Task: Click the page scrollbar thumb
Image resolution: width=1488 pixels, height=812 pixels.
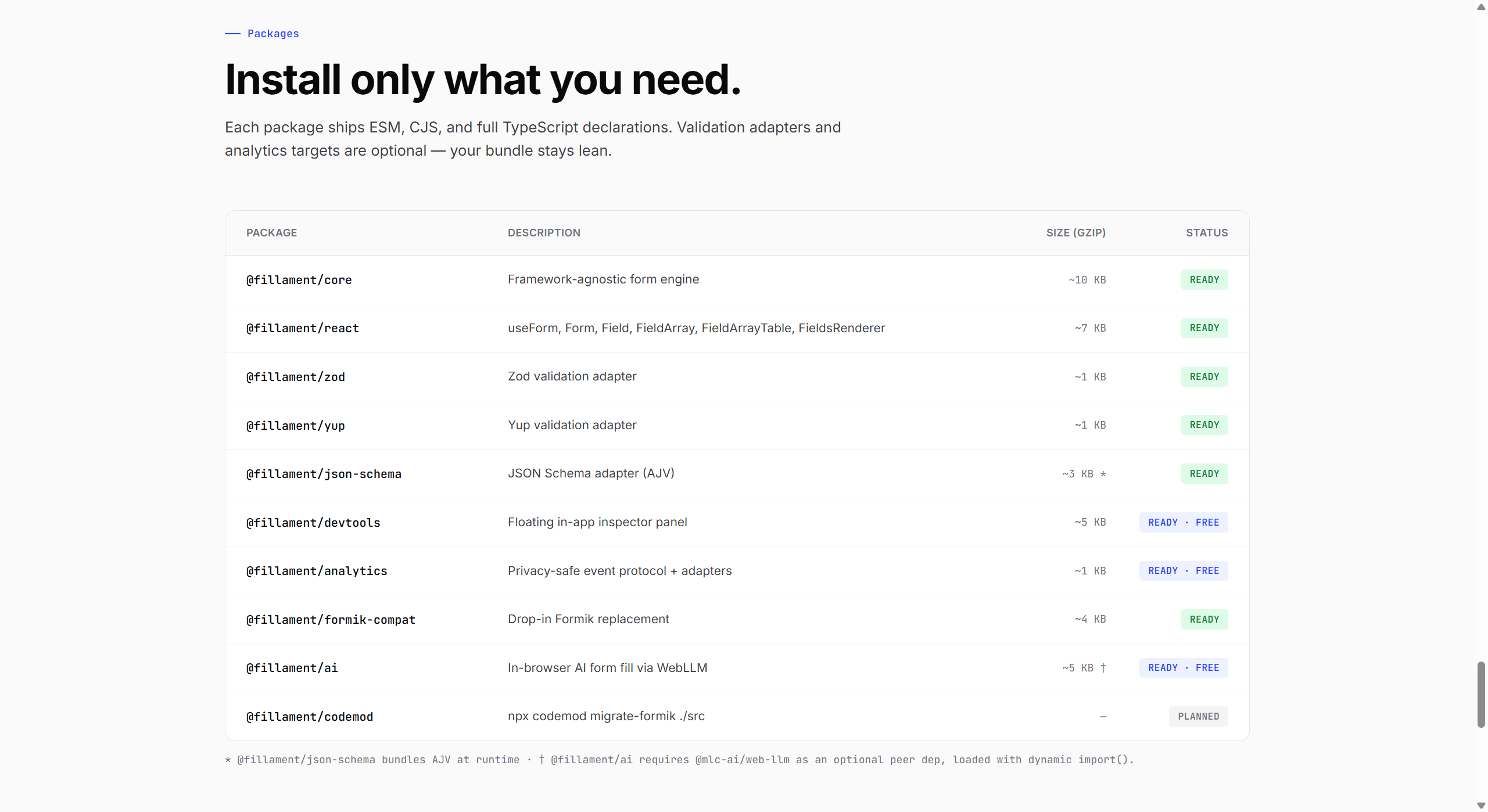Action: click(x=1481, y=694)
